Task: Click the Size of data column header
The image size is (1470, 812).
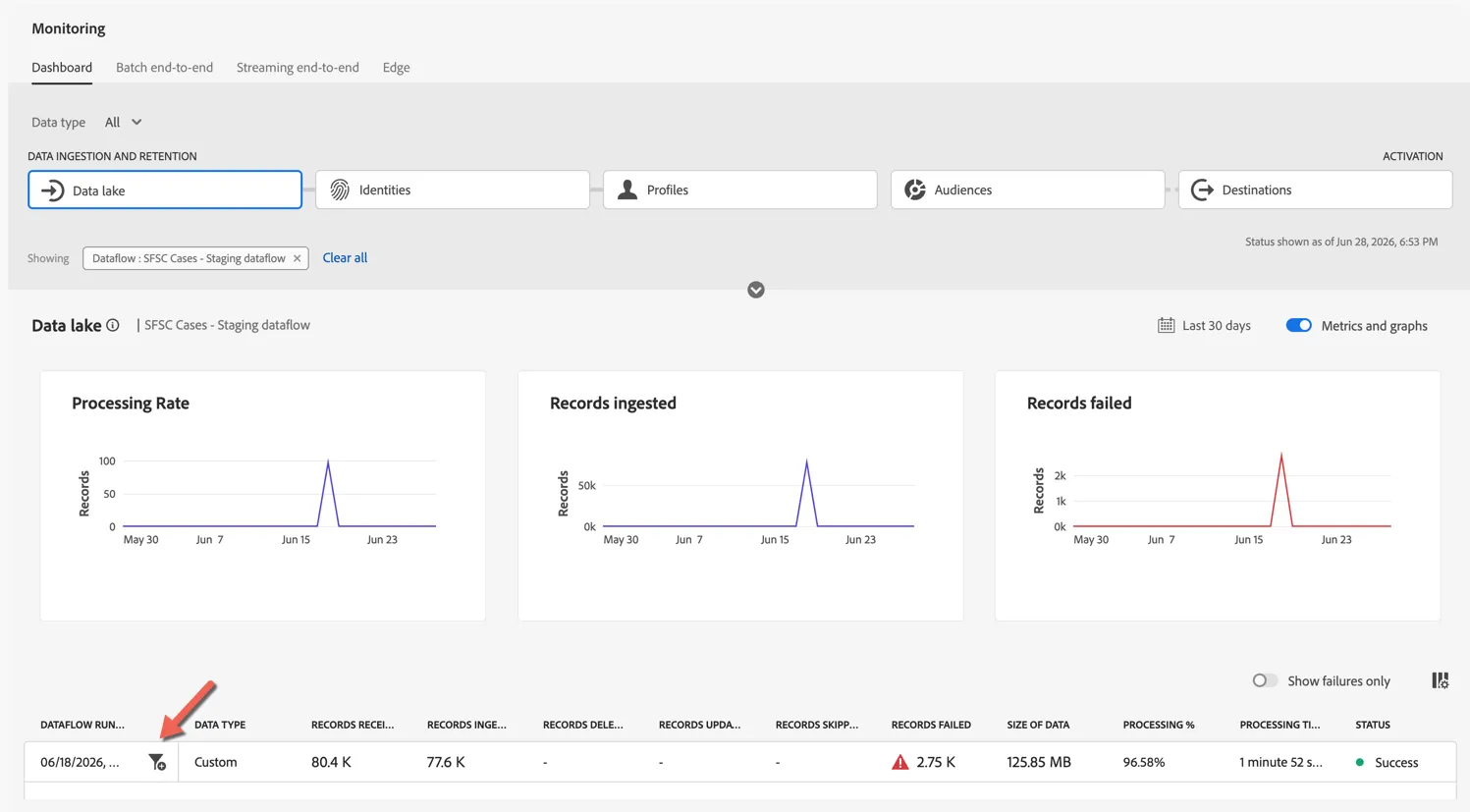Action: [x=1038, y=725]
